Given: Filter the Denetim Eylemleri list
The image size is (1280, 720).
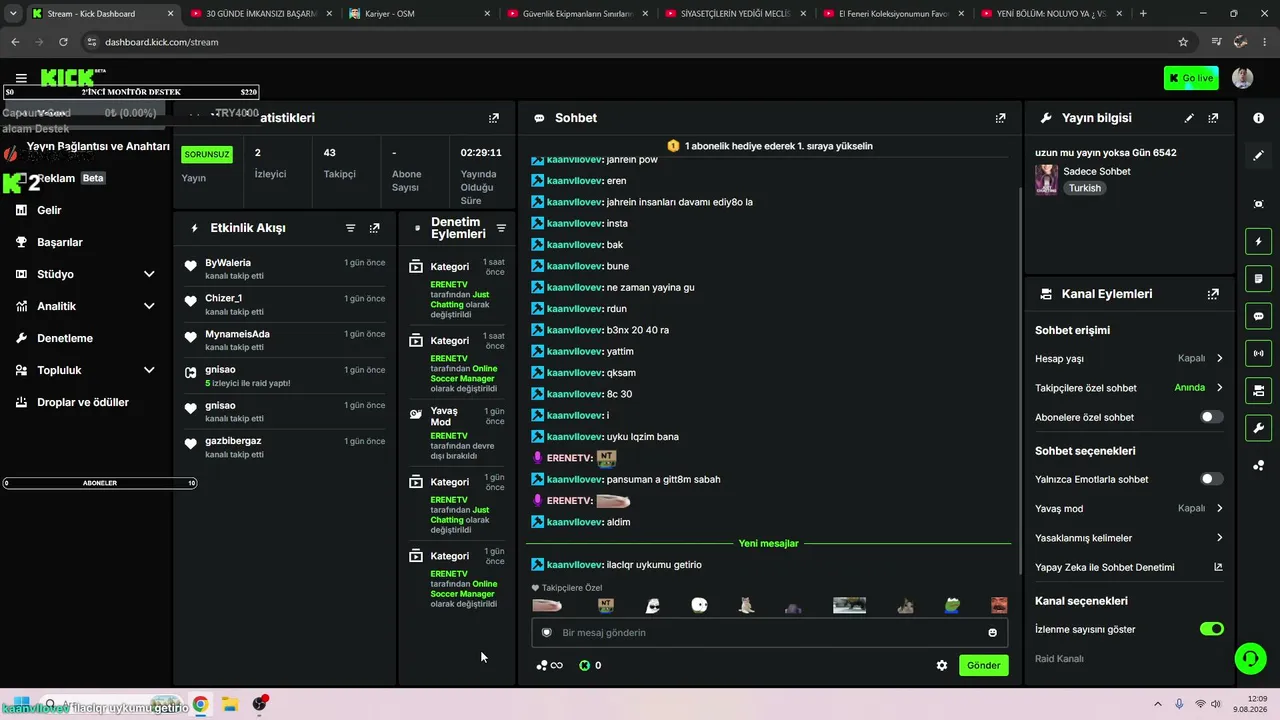Looking at the screenshot, I should coord(501,228).
